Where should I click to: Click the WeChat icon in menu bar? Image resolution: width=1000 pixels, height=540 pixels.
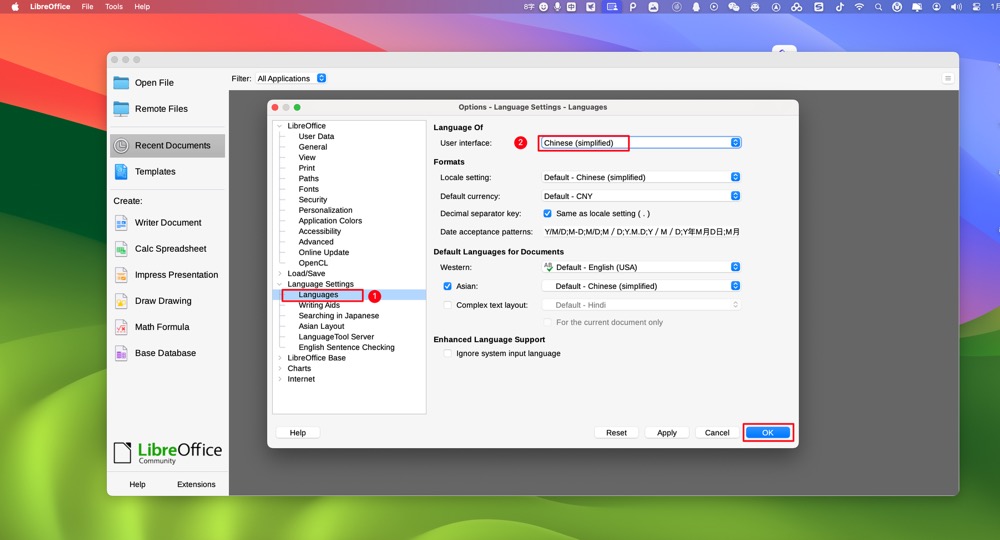pyautogui.click(x=734, y=7)
